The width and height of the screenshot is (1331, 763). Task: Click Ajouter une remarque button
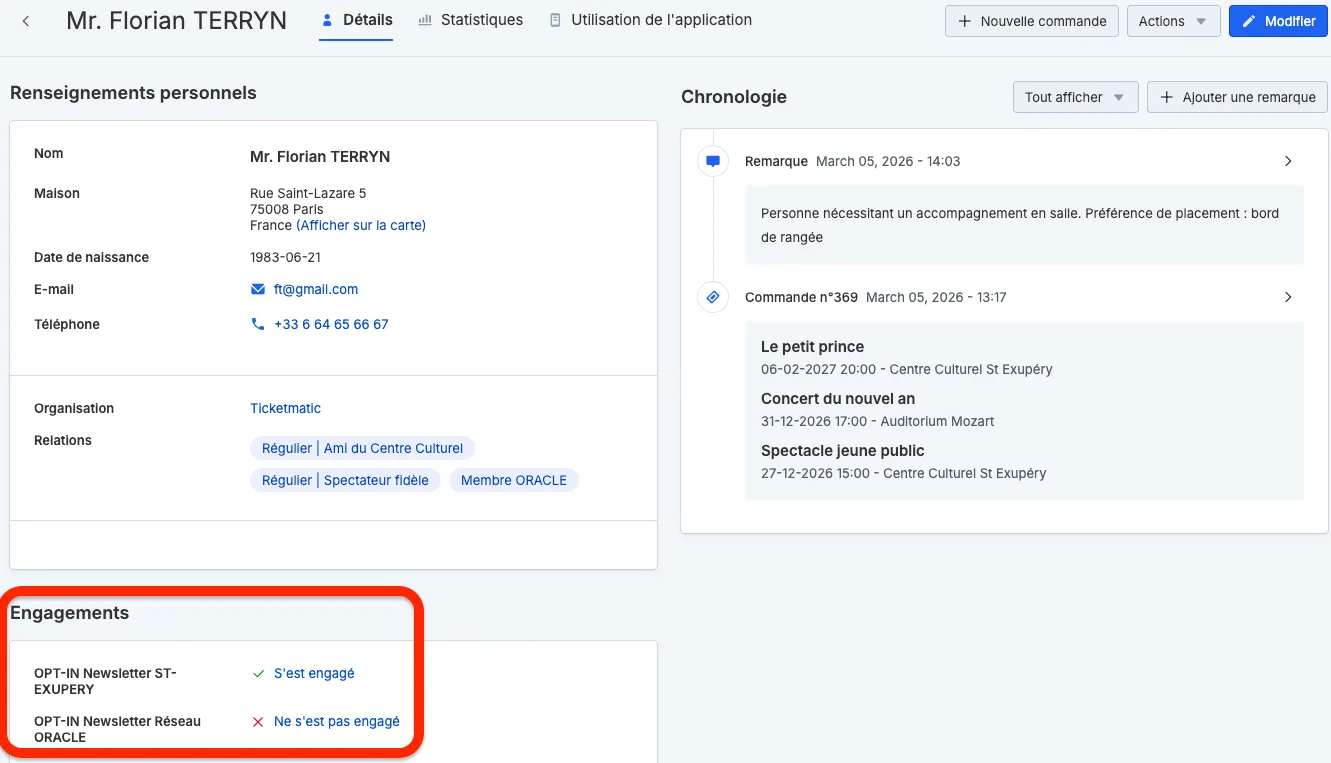tap(1237, 97)
